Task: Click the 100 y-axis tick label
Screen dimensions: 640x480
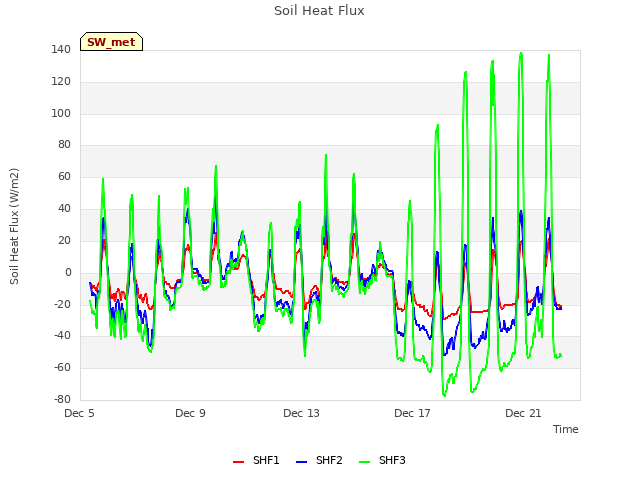Action: coord(61,113)
